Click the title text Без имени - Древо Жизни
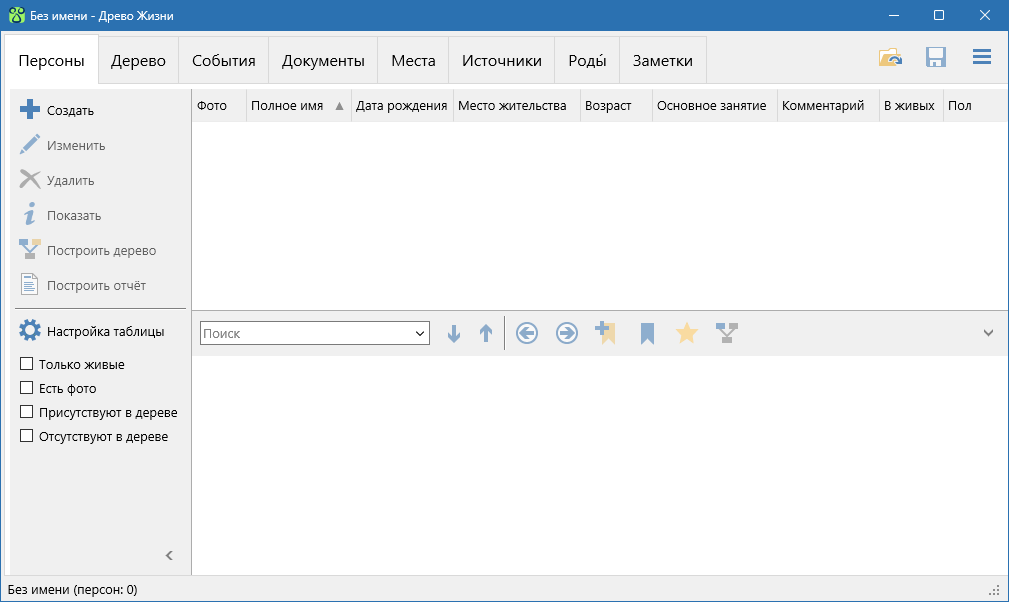 click(x=102, y=15)
